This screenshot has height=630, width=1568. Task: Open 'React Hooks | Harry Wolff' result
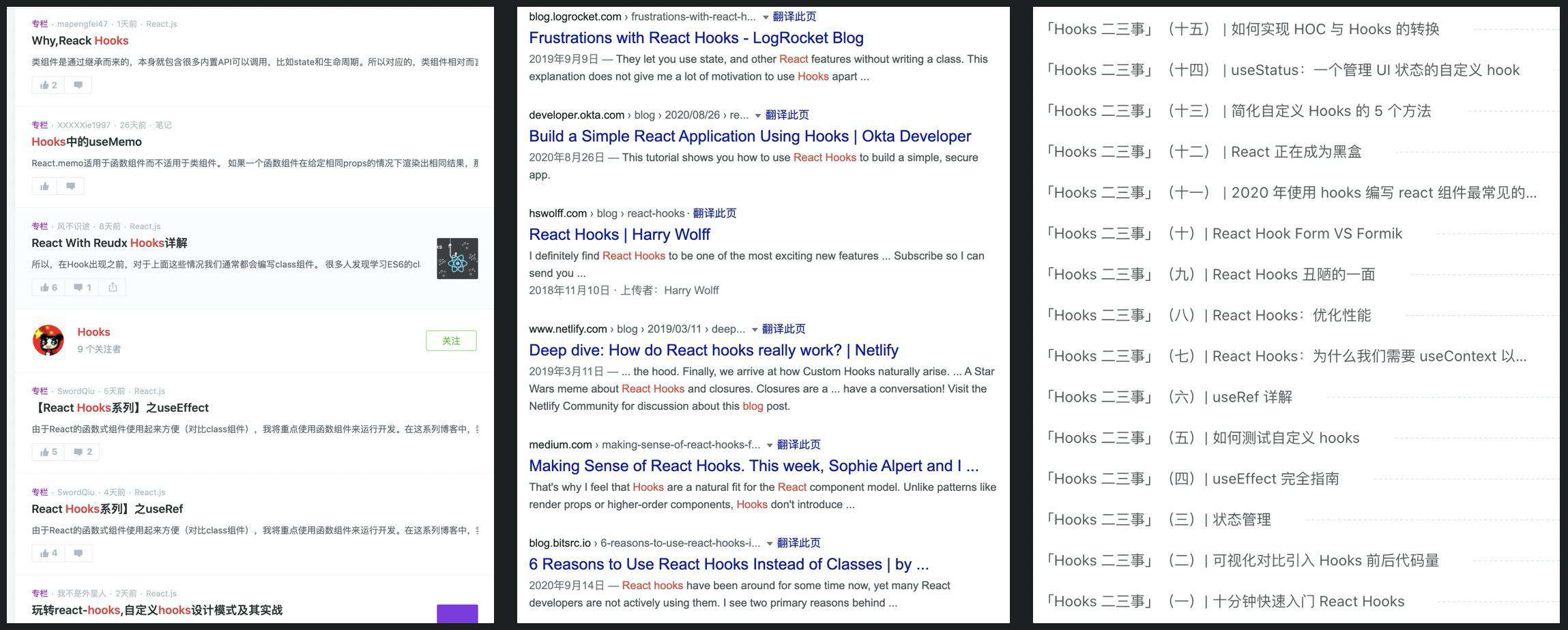click(x=620, y=235)
